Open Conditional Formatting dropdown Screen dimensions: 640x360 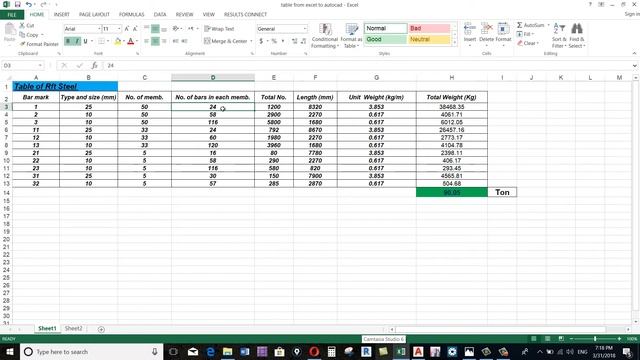[324, 36]
